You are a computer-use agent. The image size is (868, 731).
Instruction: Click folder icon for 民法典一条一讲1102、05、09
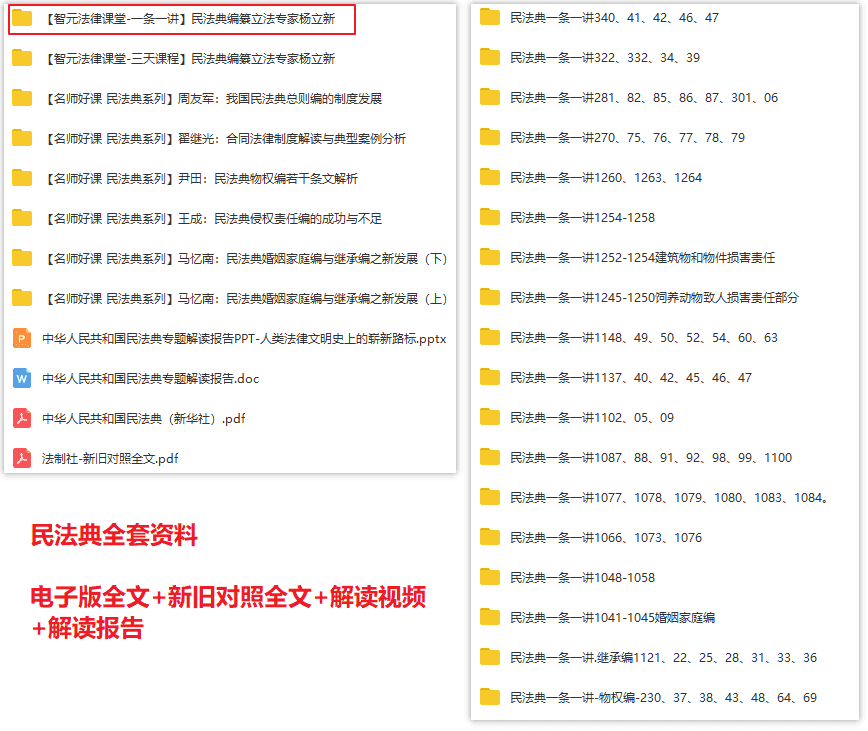[x=490, y=417]
